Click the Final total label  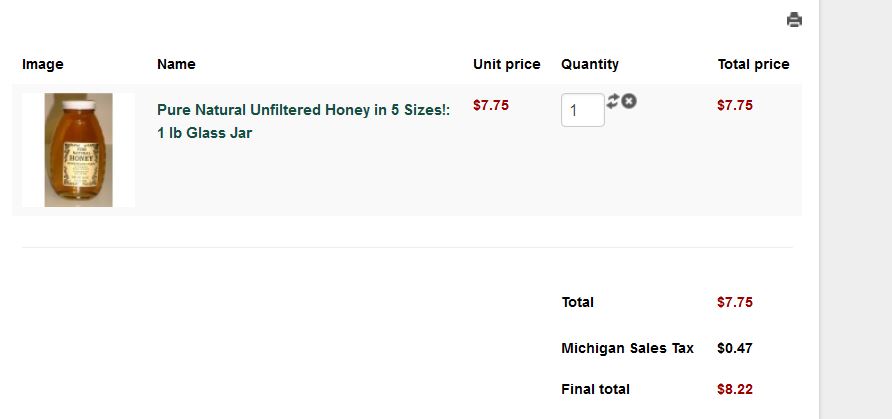(595, 389)
